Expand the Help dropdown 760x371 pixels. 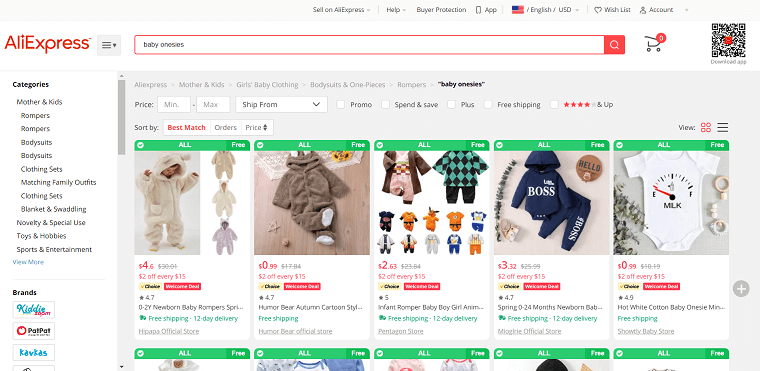click(396, 10)
